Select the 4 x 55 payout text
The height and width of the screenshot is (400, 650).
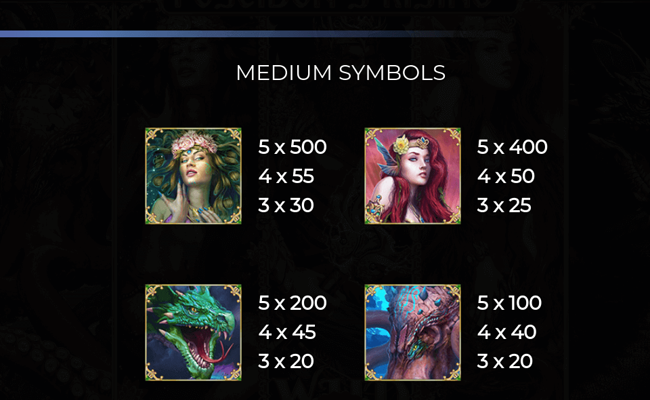coord(286,176)
